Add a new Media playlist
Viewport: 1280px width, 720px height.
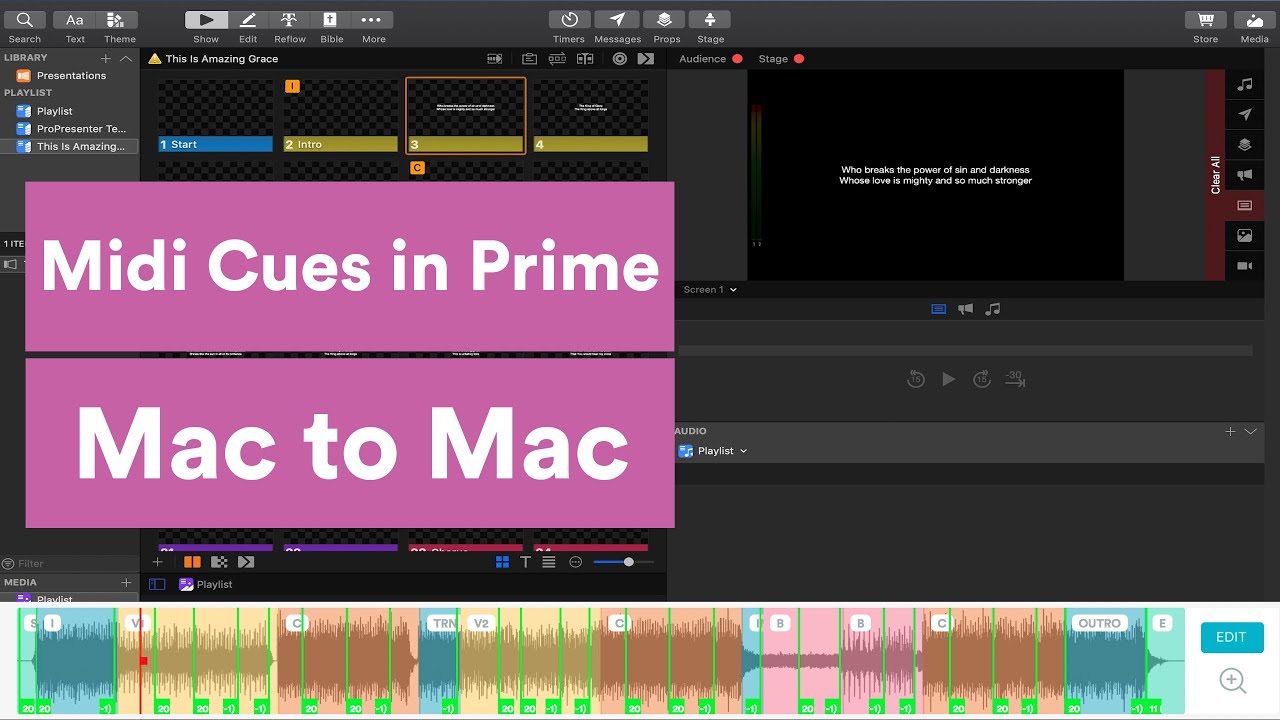pos(126,582)
